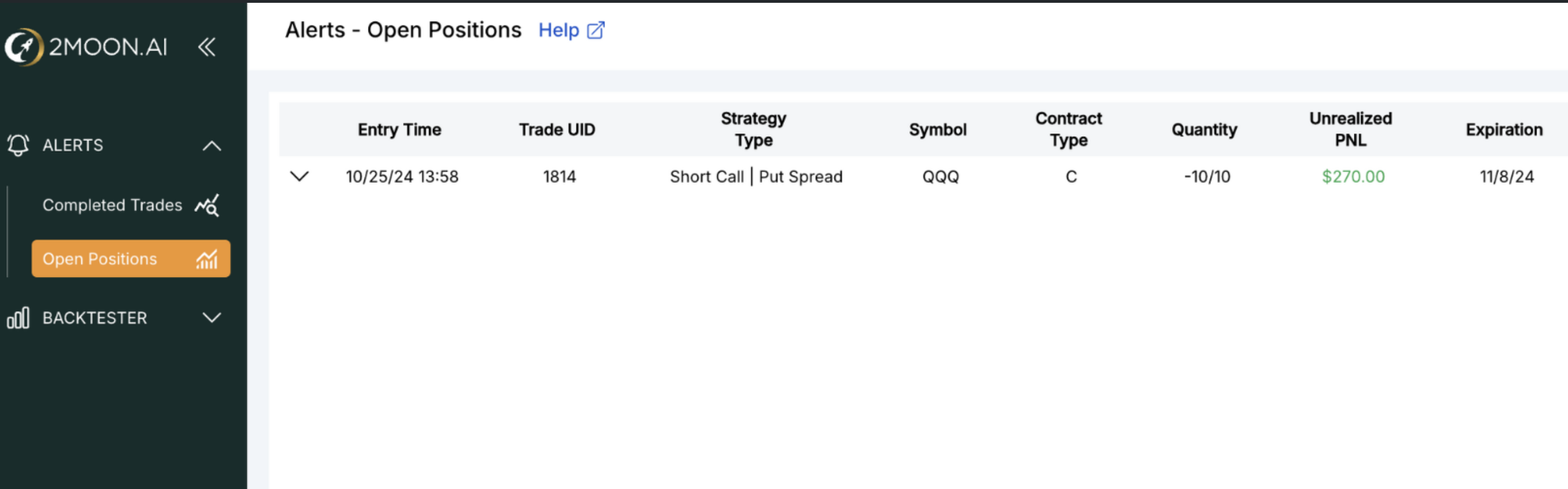
Task: Collapse sidebar with double chevron icon
Action: pyautogui.click(x=207, y=47)
